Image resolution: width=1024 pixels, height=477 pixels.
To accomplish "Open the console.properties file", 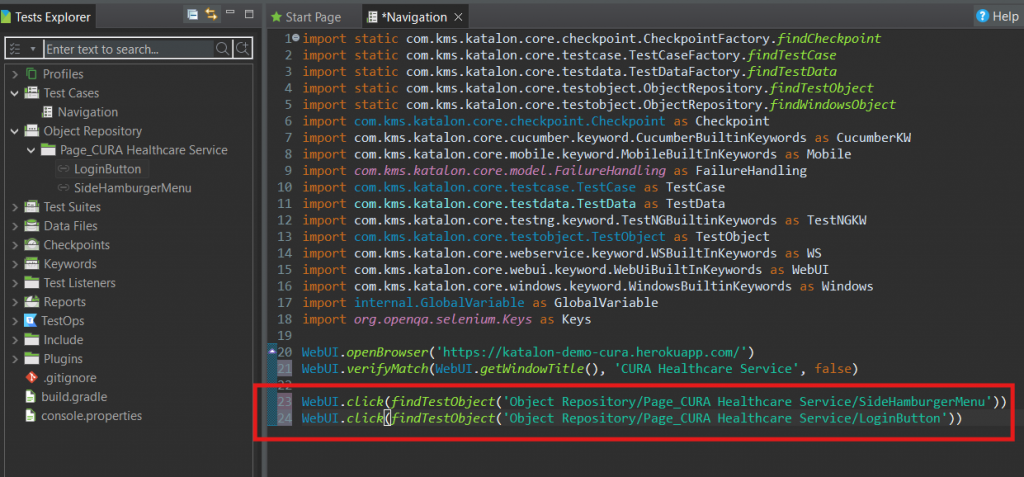I will (91, 416).
